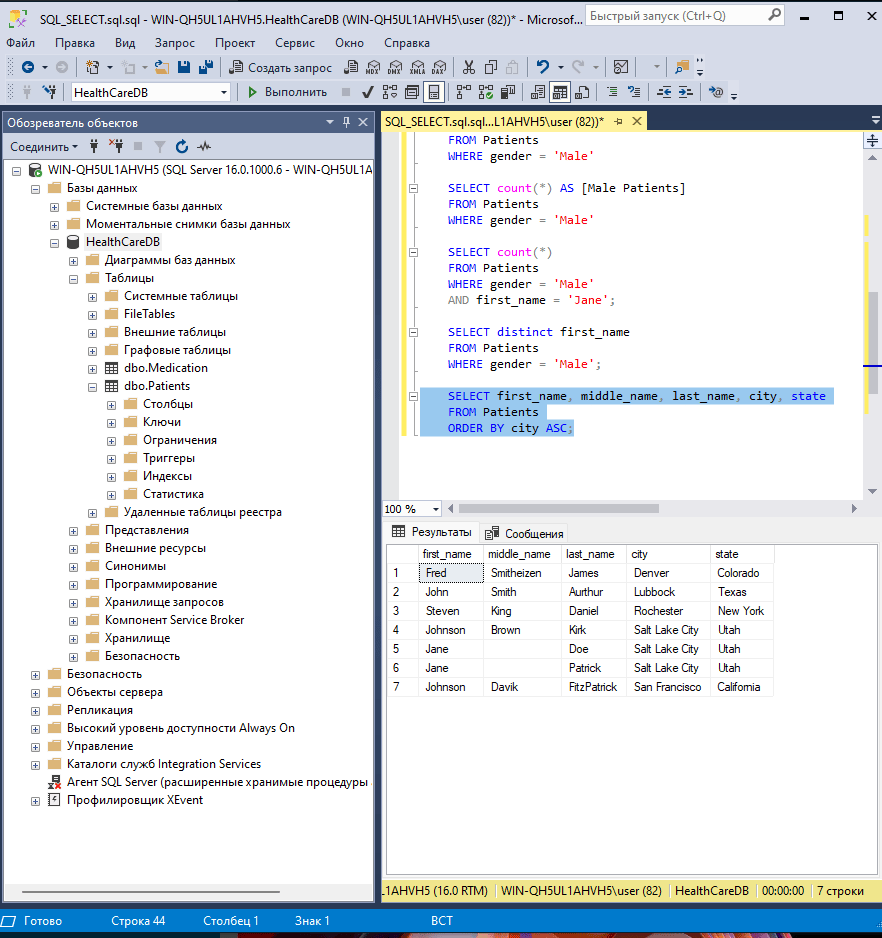882x938 pixels.
Task: Open the Сервис menu
Action: (294, 43)
